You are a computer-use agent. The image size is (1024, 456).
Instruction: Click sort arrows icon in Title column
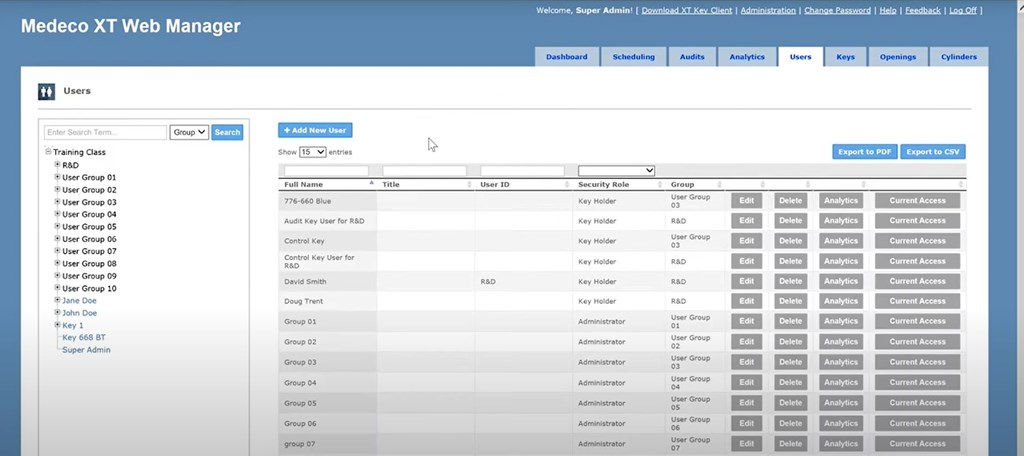[x=470, y=185]
